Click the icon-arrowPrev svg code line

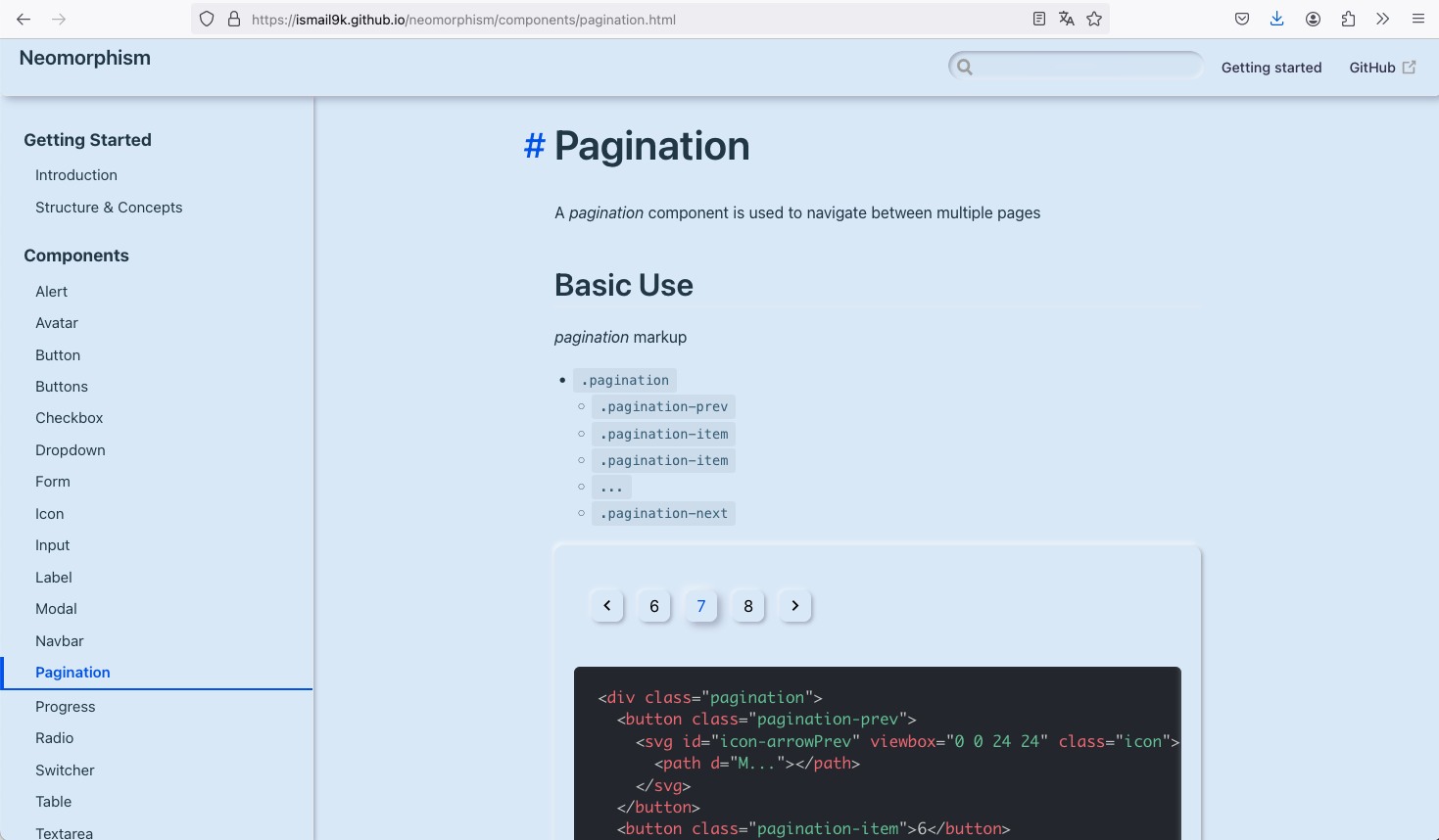coord(907,741)
